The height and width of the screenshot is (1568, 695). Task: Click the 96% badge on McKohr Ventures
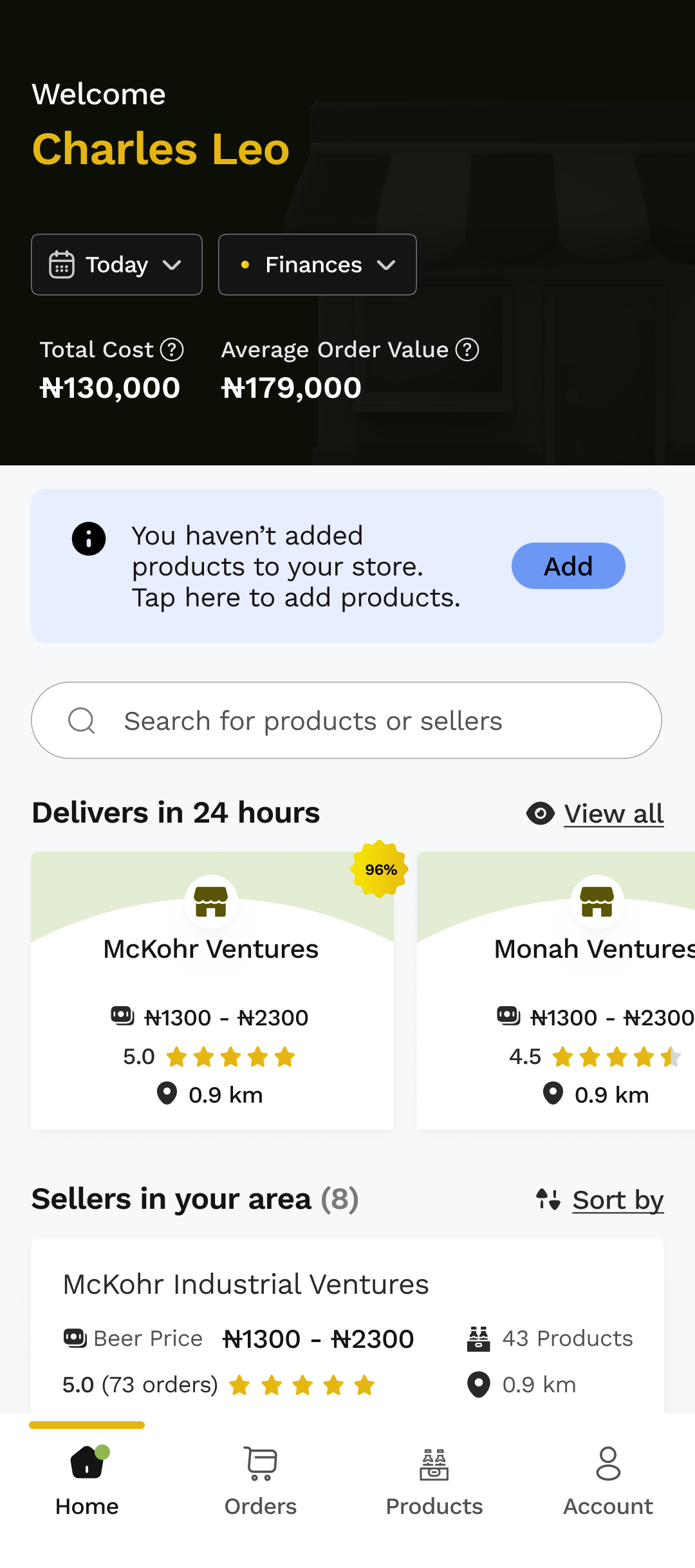coord(380,870)
